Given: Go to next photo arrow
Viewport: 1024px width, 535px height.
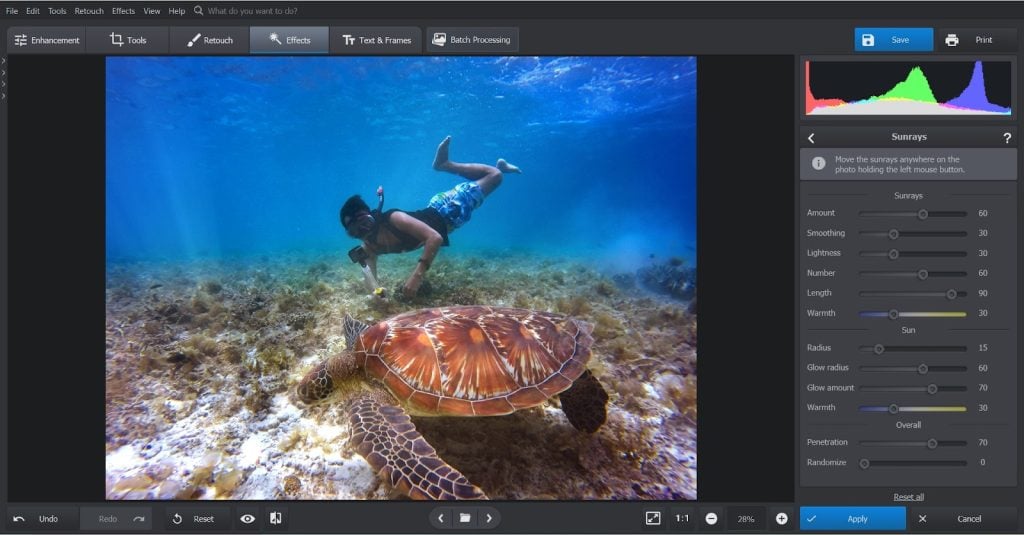Looking at the screenshot, I should [489, 518].
